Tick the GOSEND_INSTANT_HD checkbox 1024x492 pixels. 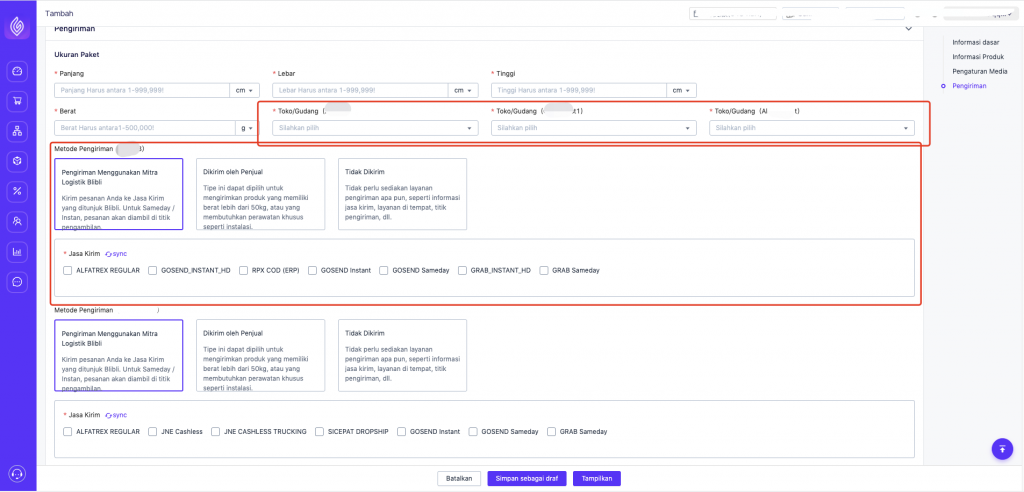tap(153, 270)
